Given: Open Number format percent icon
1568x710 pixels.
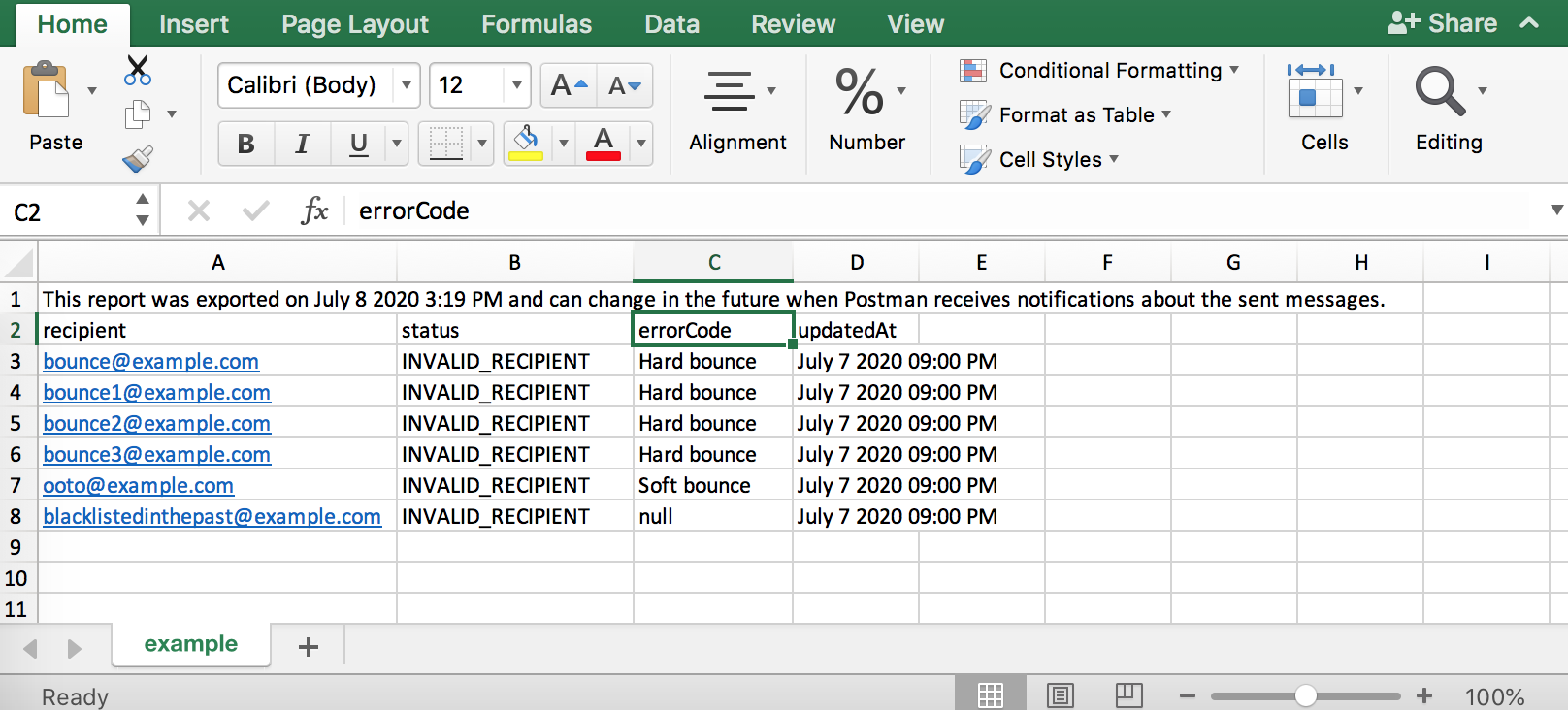Looking at the screenshot, I should 860,91.
